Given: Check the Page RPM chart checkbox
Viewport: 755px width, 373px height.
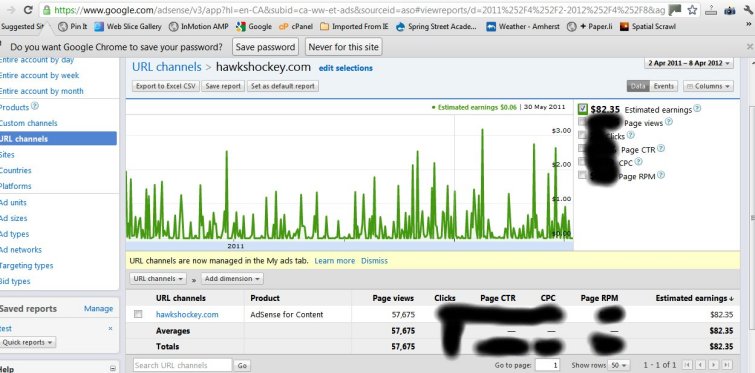Looking at the screenshot, I should [x=583, y=175].
